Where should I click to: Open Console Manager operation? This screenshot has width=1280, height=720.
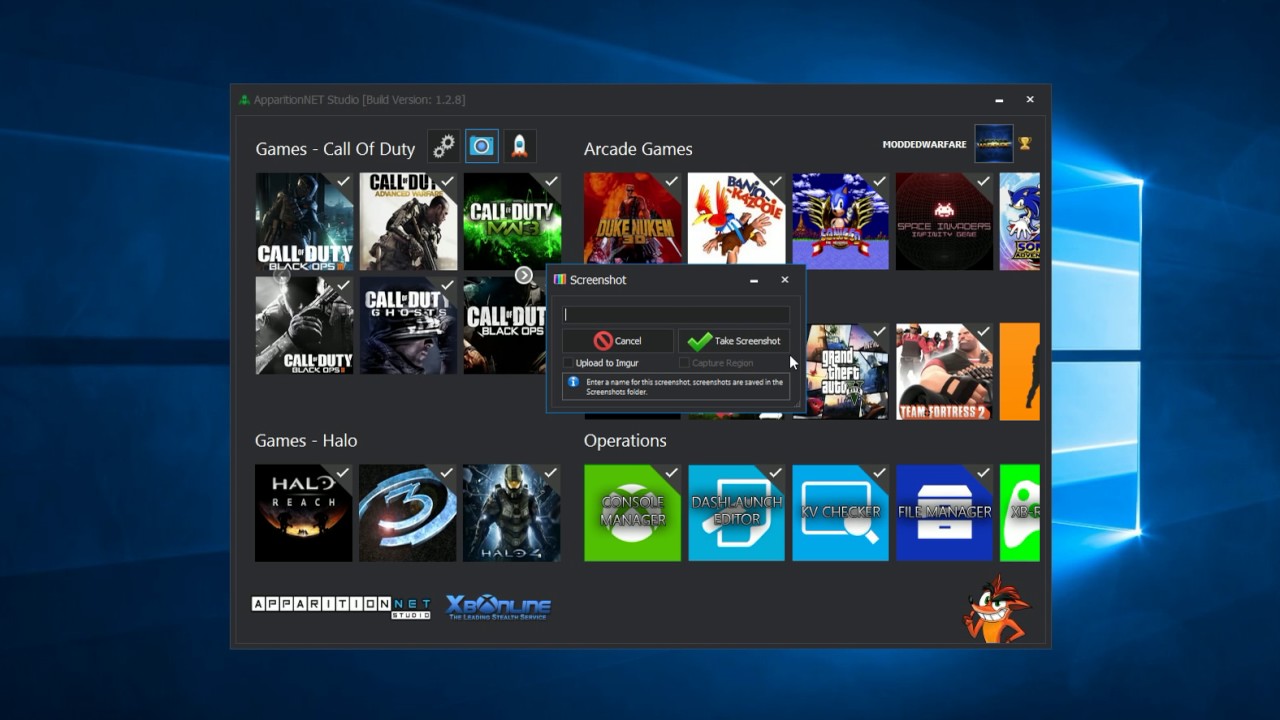point(633,513)
